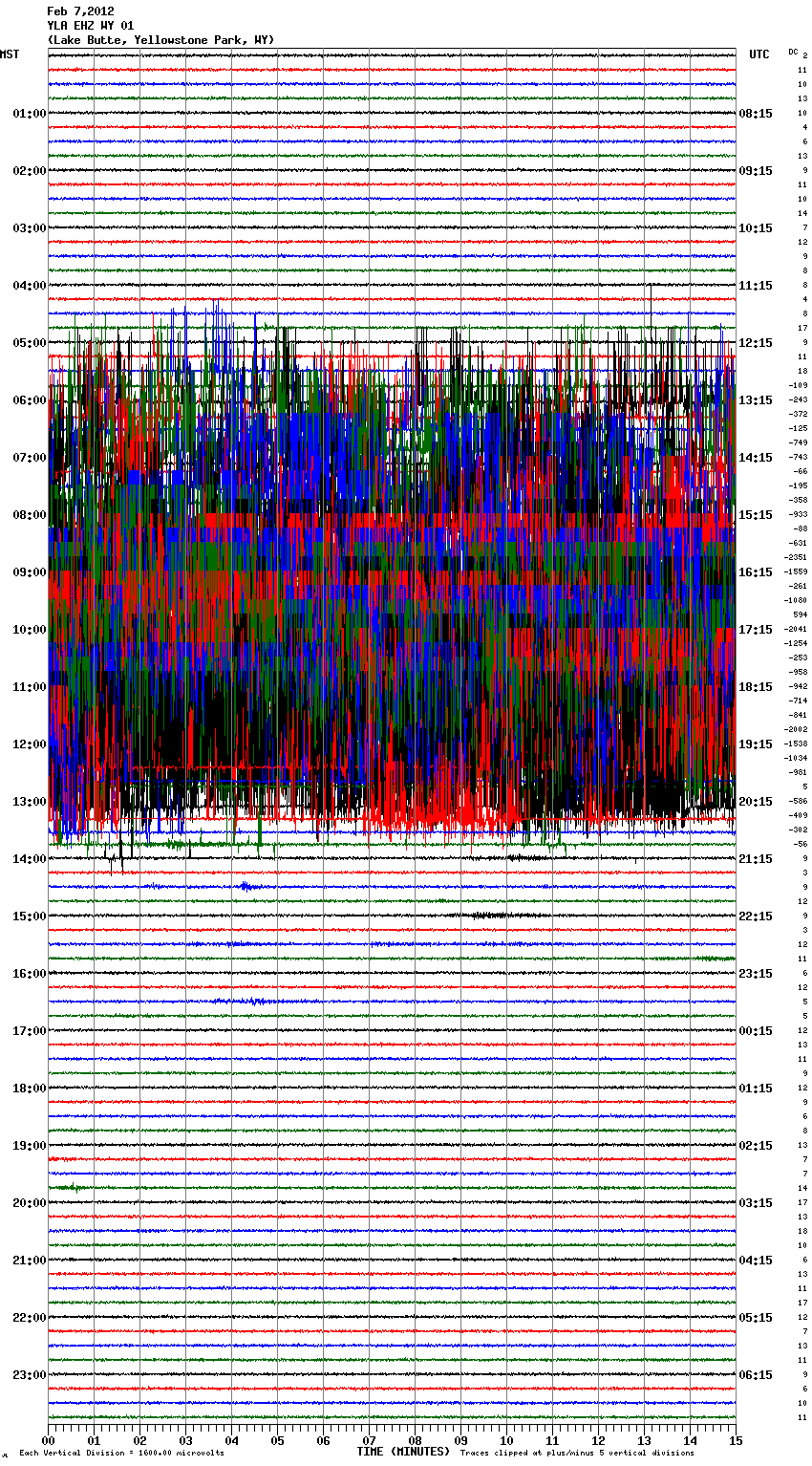Select the 03:00 MST hour label
The image size is (812, 1466).
30,228
